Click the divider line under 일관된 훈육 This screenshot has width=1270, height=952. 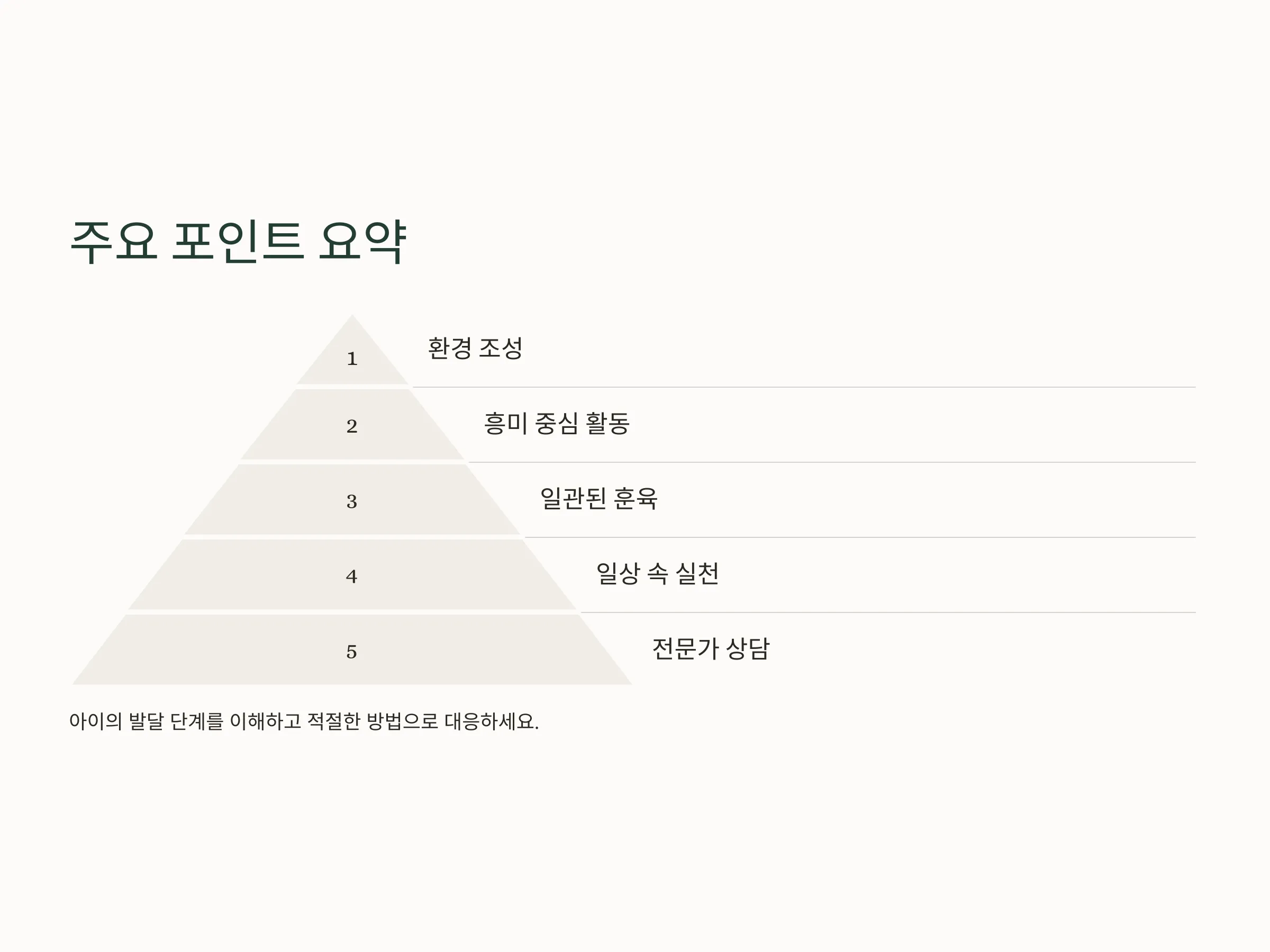click(860, 538)
